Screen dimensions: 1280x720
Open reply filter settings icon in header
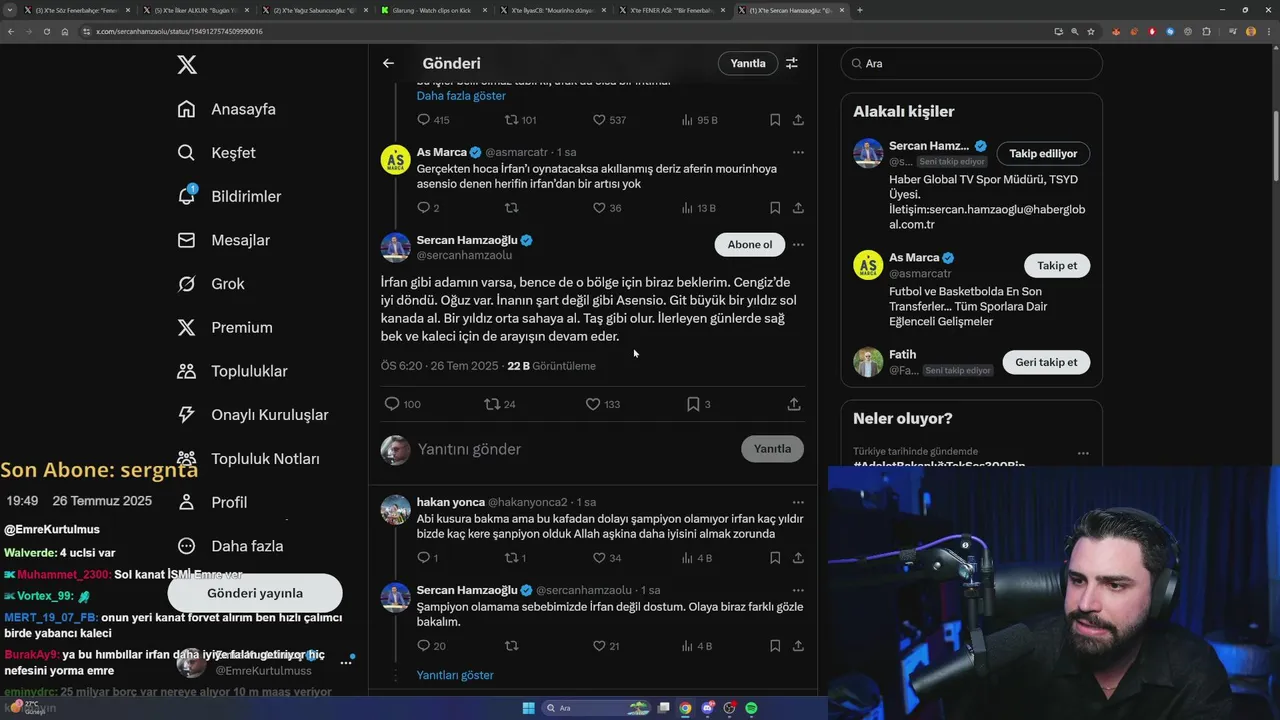pyautogui.click(x=792, y=63)
